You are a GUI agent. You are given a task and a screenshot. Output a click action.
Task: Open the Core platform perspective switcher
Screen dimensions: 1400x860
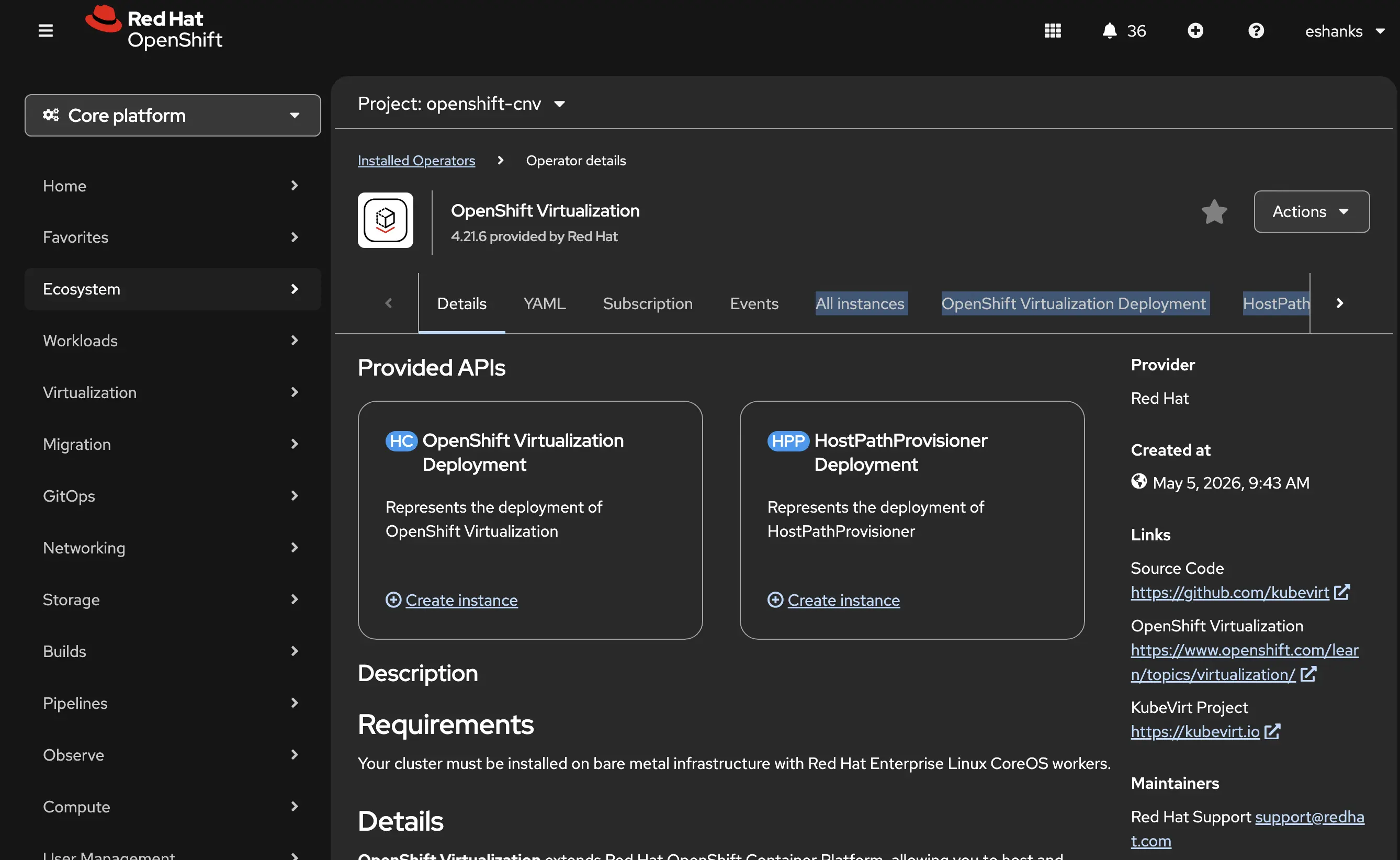[x=172, y=116]
